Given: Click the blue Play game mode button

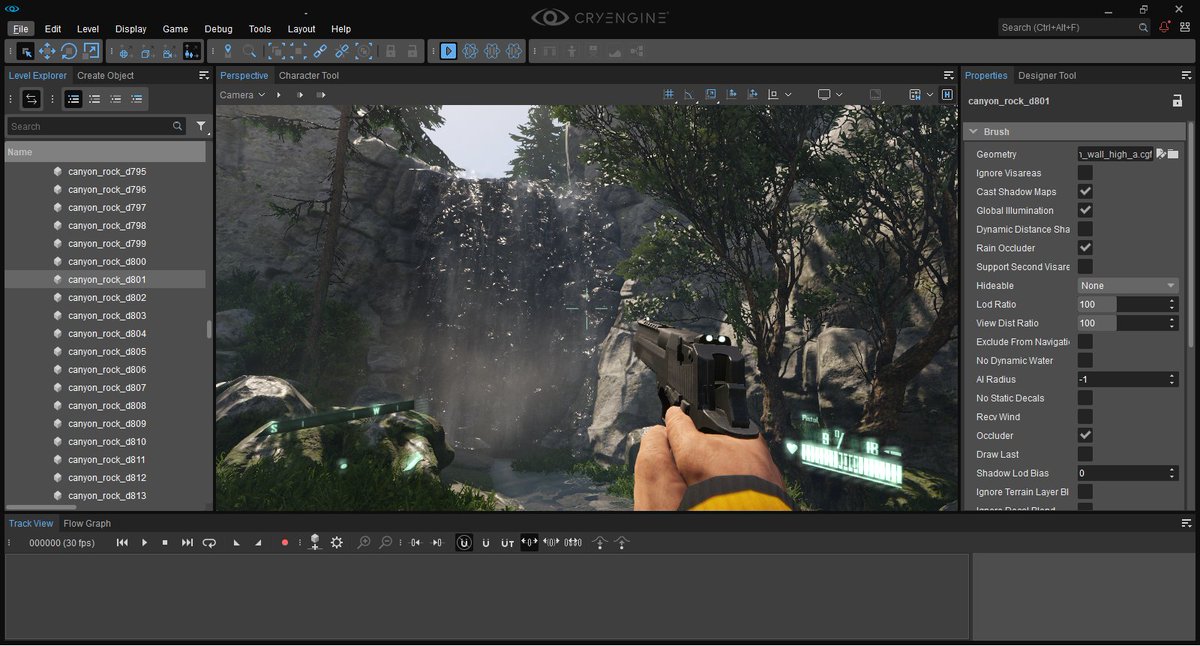Looking at the screenshot, I should (x=448, y=51).
